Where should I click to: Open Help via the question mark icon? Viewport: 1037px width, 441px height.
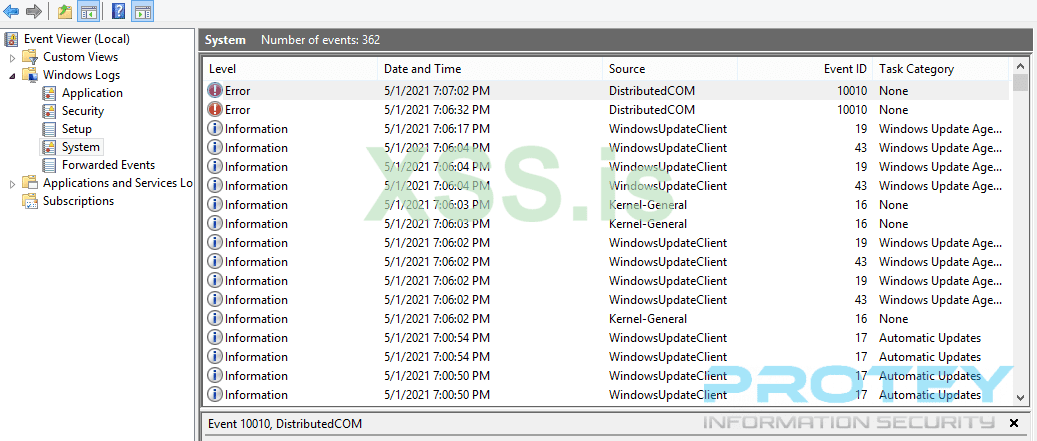[118, 11]
